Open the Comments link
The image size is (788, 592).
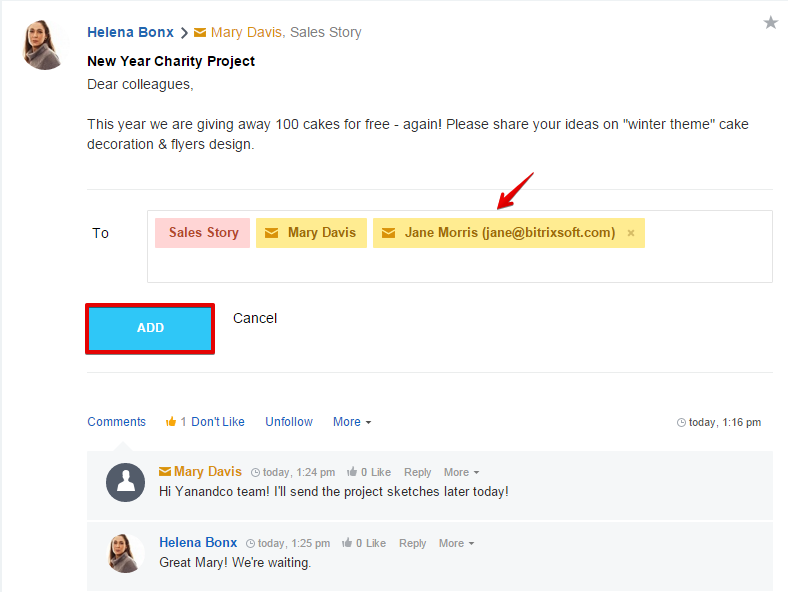coord(117,422)
